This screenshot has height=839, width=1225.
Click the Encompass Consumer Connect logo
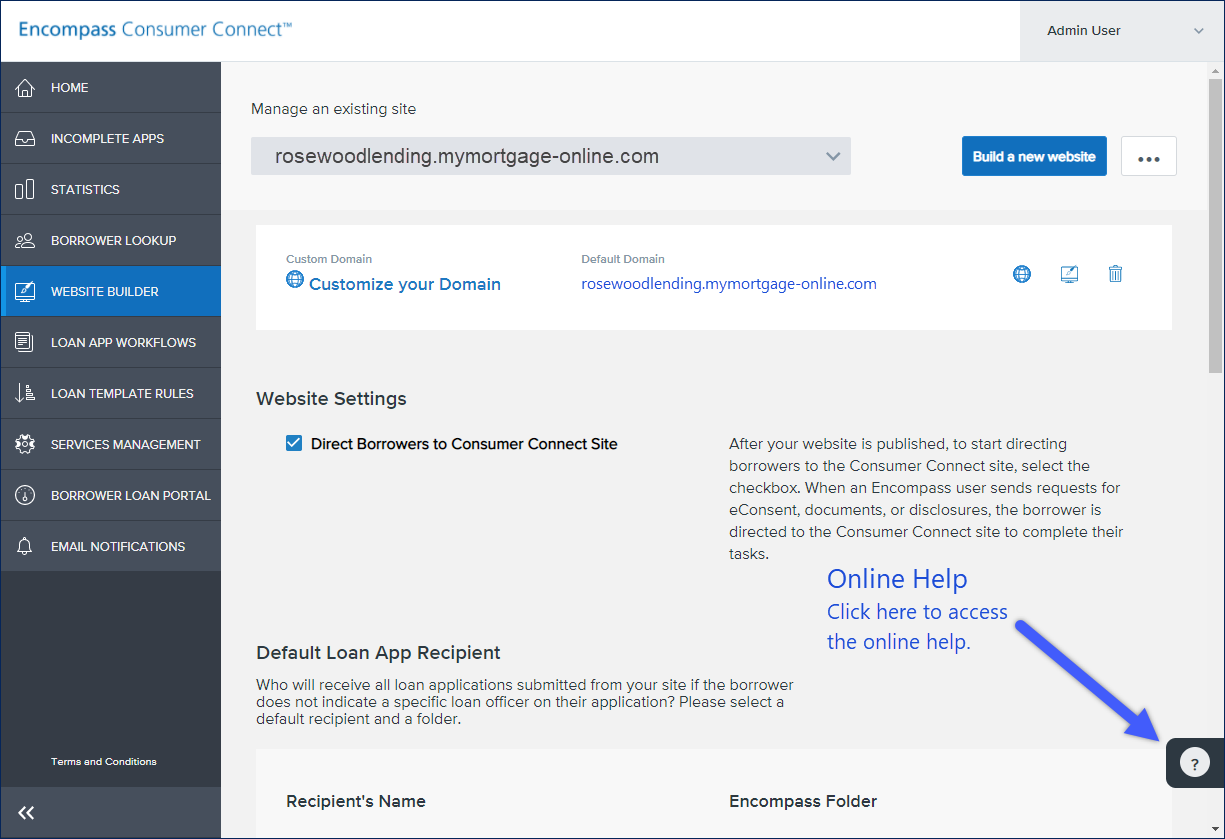(x=156, y=30)
